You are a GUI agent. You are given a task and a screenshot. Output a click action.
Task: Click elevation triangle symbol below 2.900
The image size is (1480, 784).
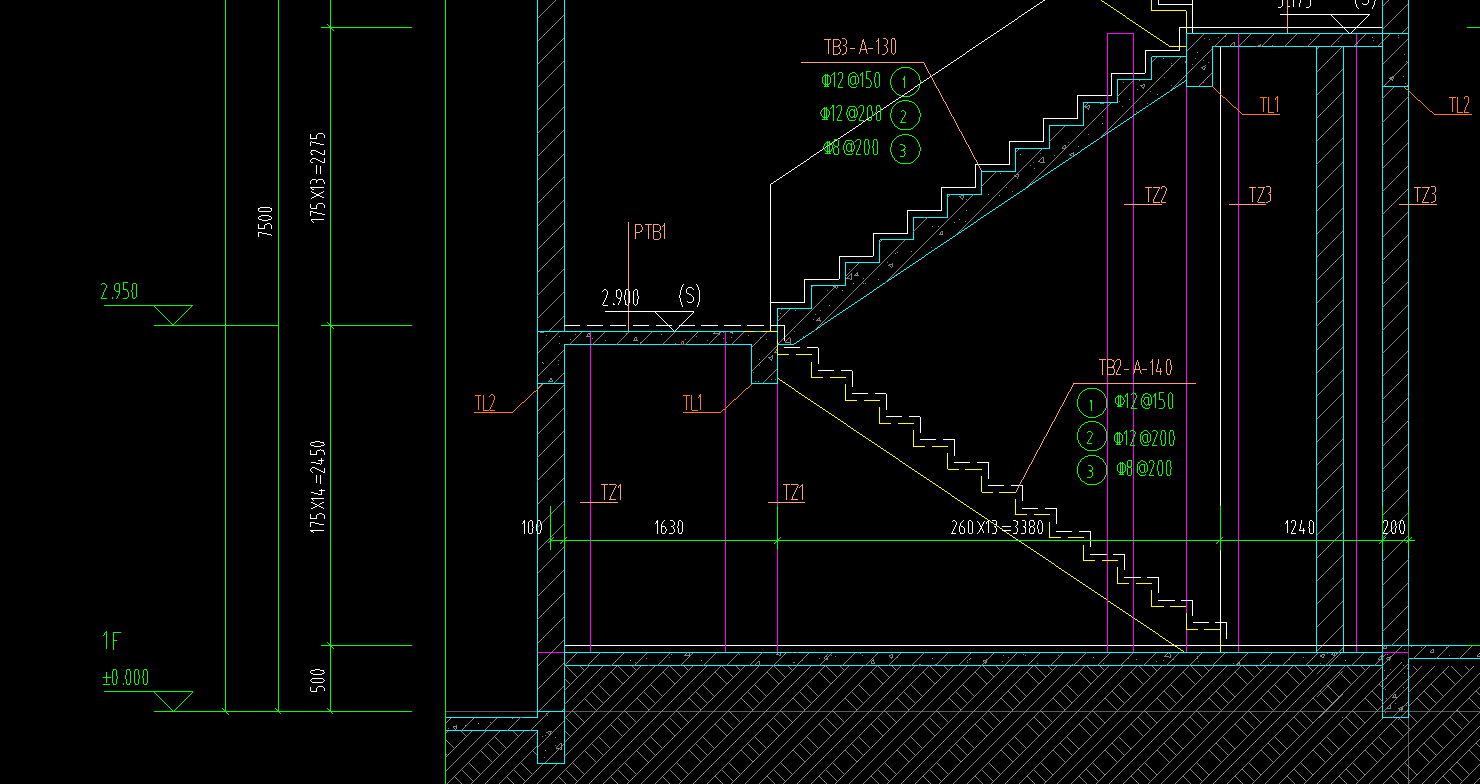[x=674, y=322]
